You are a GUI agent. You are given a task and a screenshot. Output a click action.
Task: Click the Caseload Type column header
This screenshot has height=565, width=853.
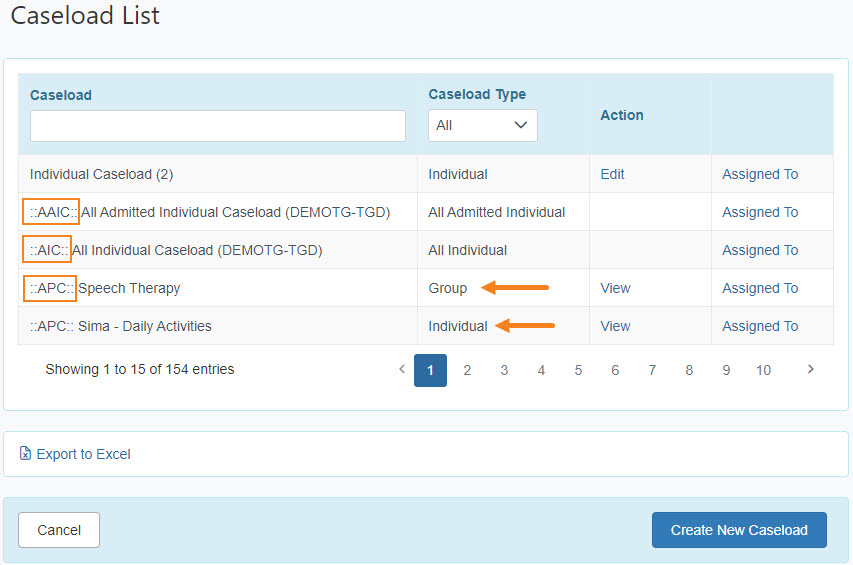pos(477,94)
